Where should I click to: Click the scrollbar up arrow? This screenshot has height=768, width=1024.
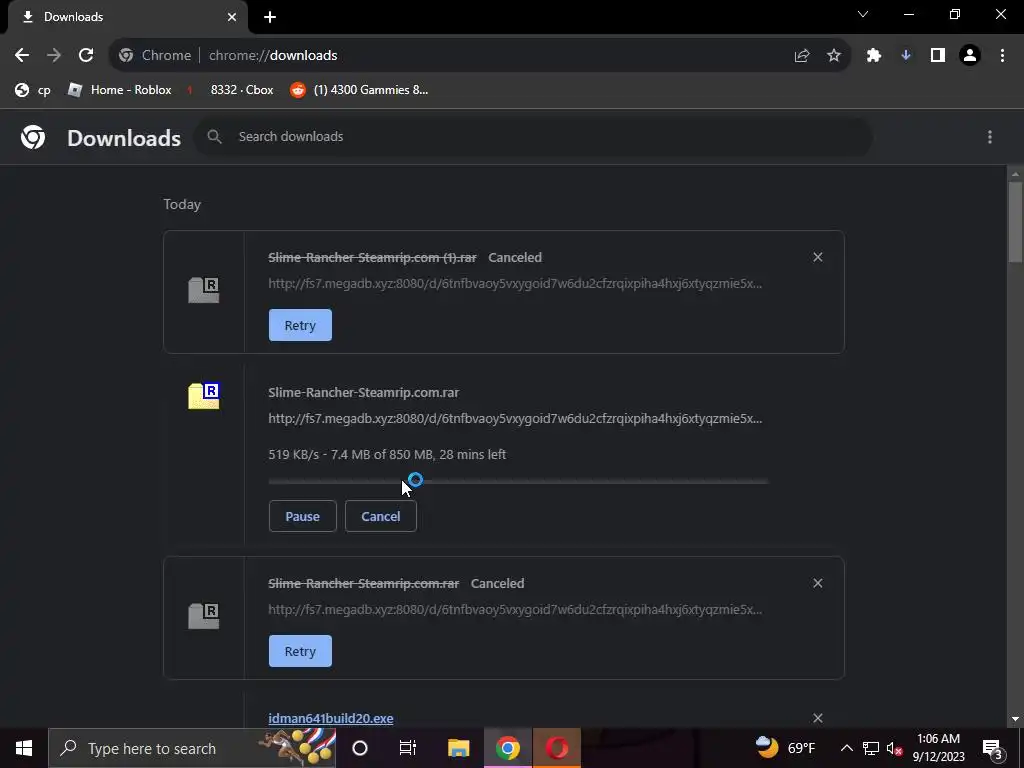1015,174
